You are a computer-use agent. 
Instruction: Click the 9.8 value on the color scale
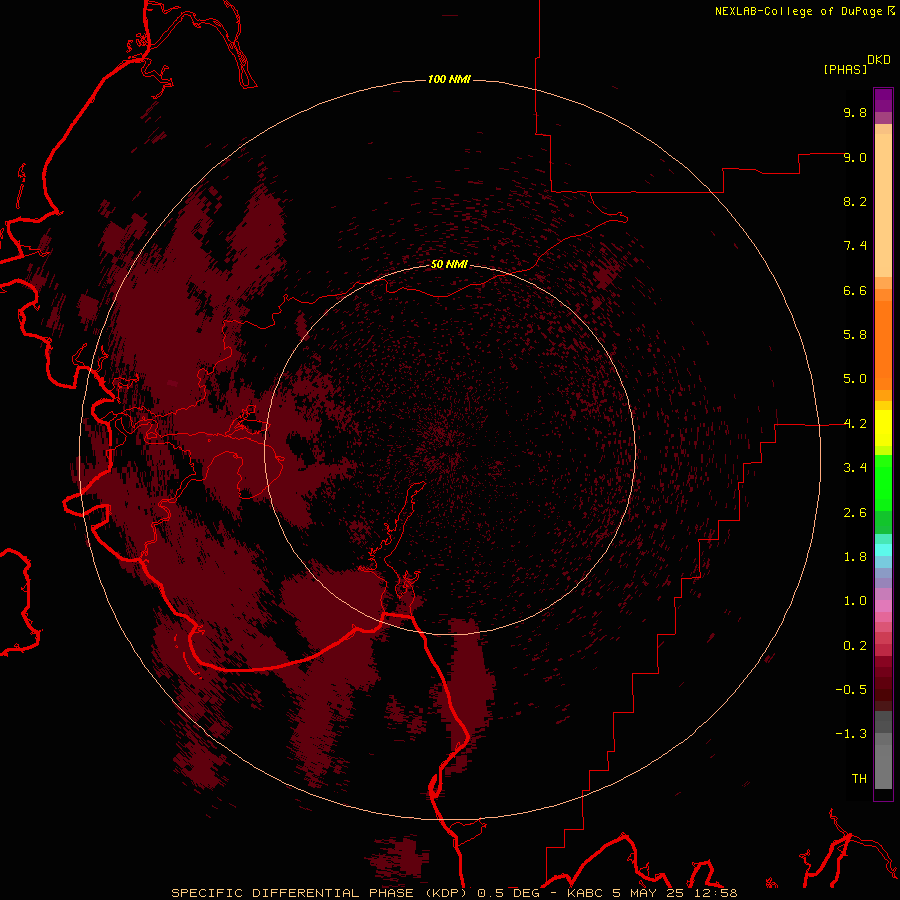(855, 112)
